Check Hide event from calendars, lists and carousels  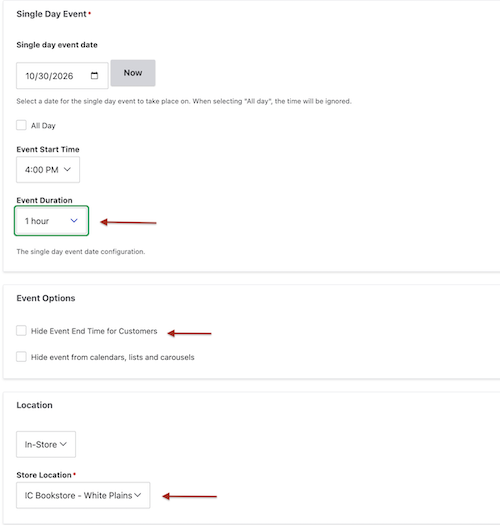[21, 357]
